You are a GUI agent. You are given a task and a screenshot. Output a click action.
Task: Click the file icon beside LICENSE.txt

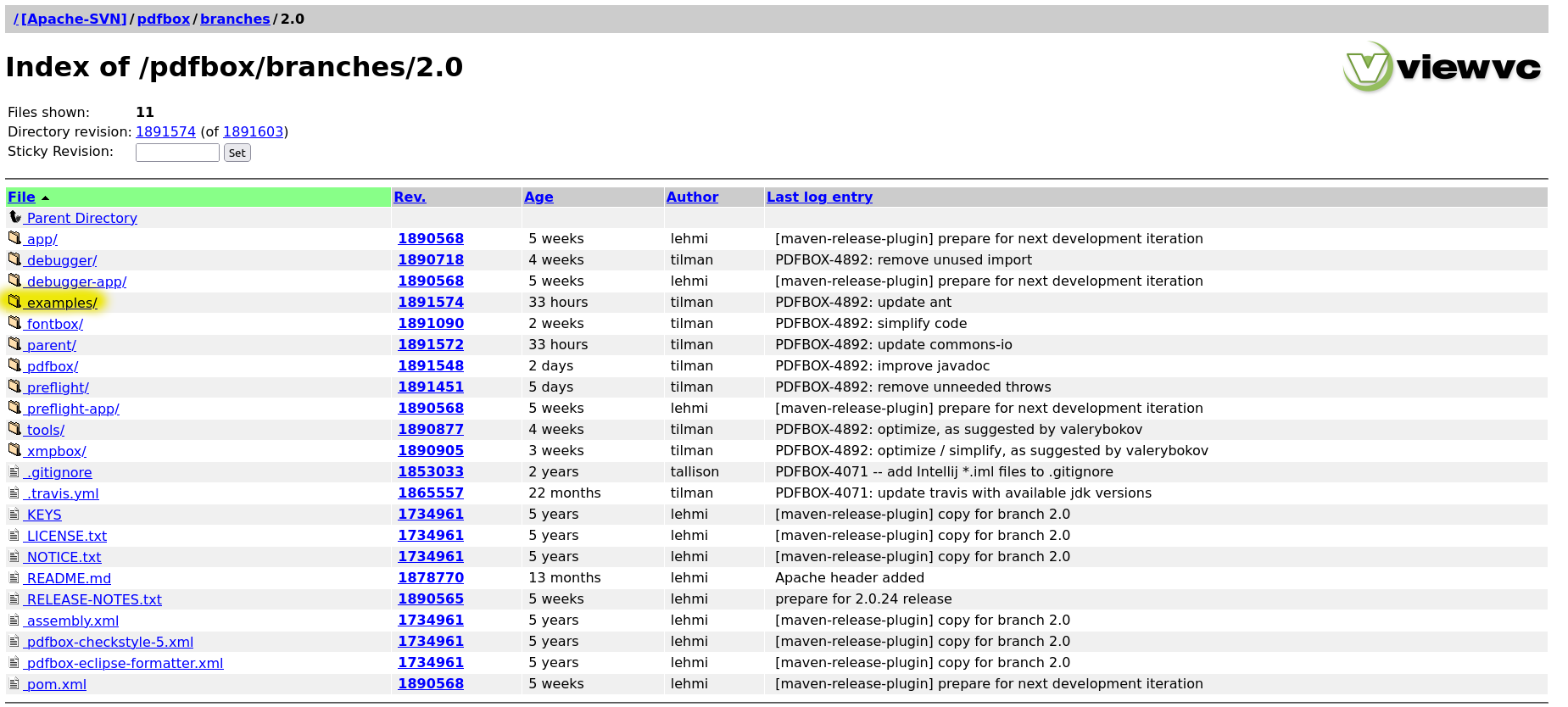click(x=14, y=536)
